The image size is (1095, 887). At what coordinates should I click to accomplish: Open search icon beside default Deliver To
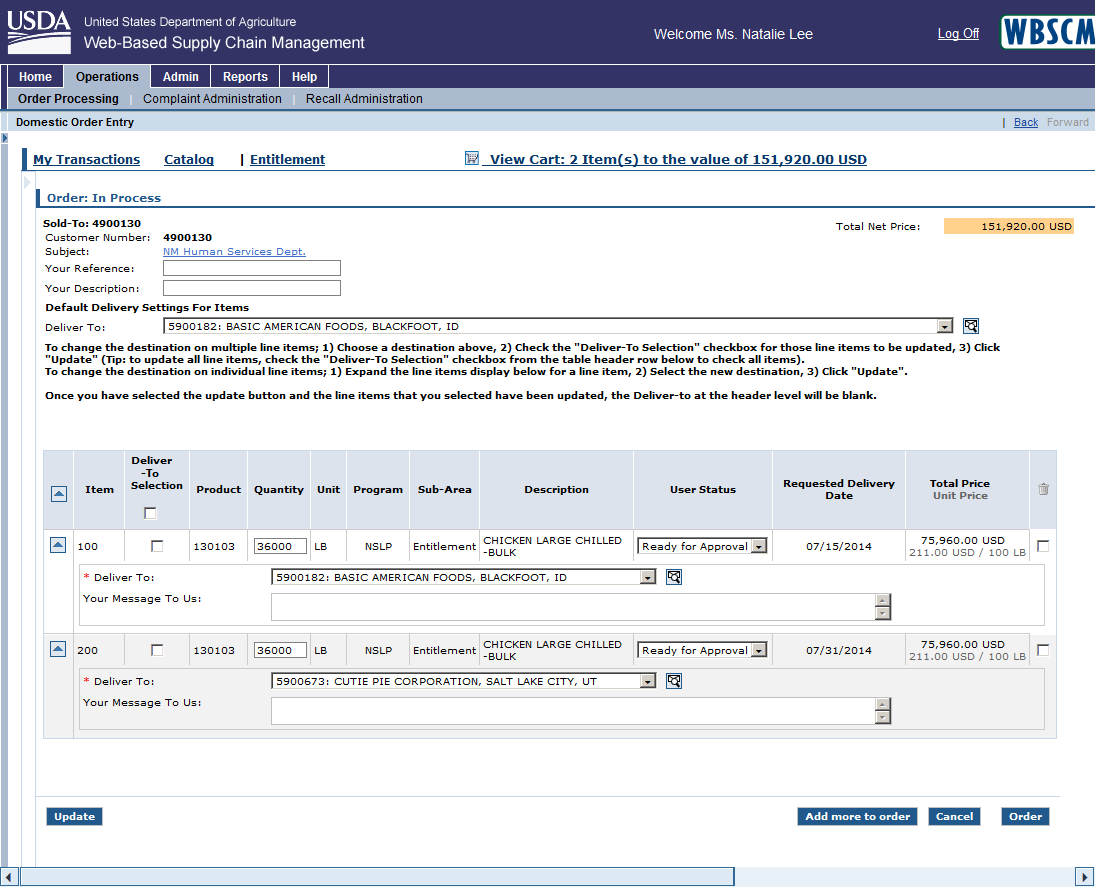(970, 326)
